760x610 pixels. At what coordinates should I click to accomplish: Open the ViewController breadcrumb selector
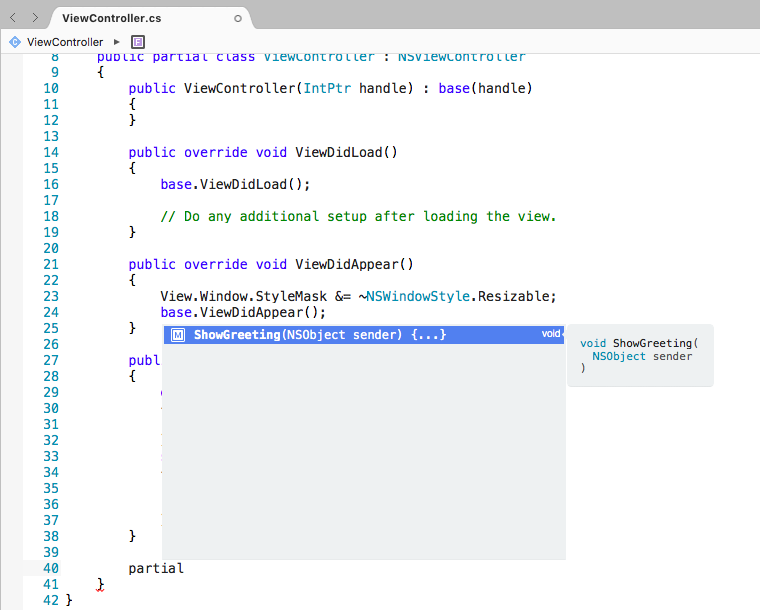(65, 42)
